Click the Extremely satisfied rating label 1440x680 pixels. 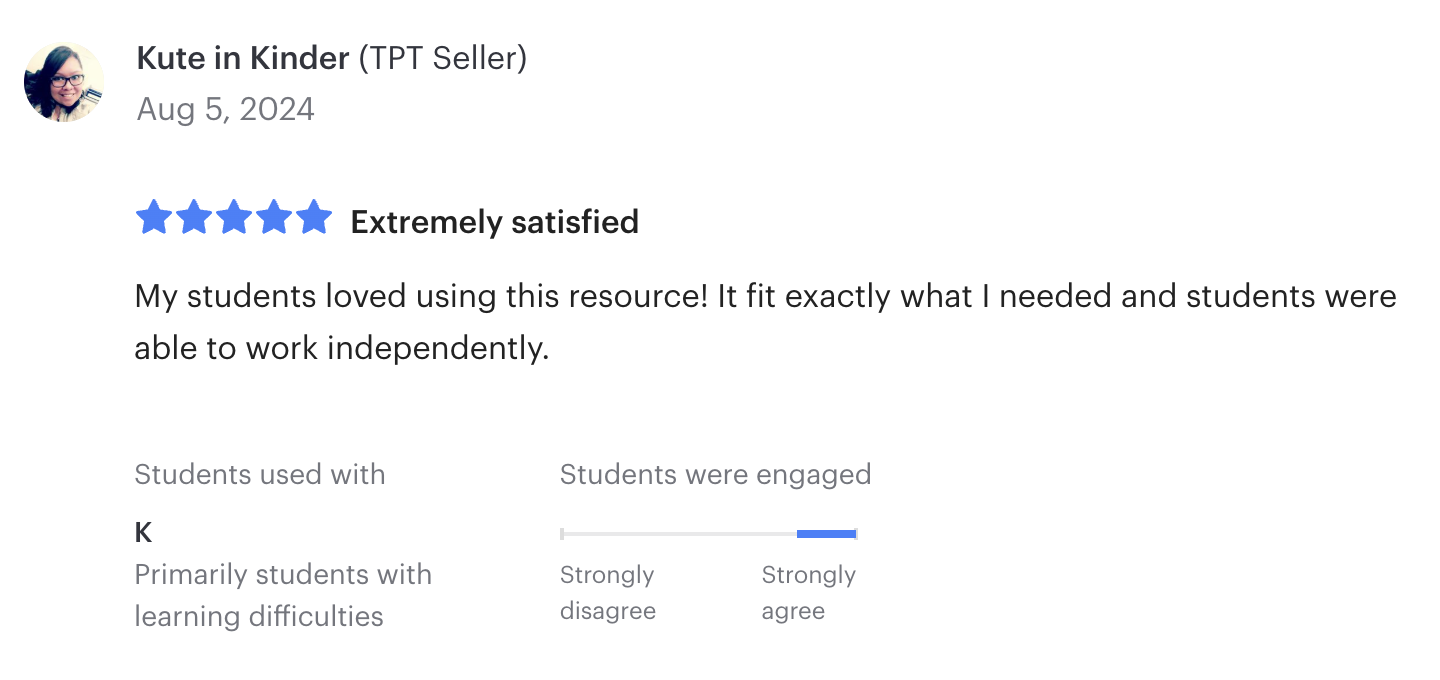(494, 222)
